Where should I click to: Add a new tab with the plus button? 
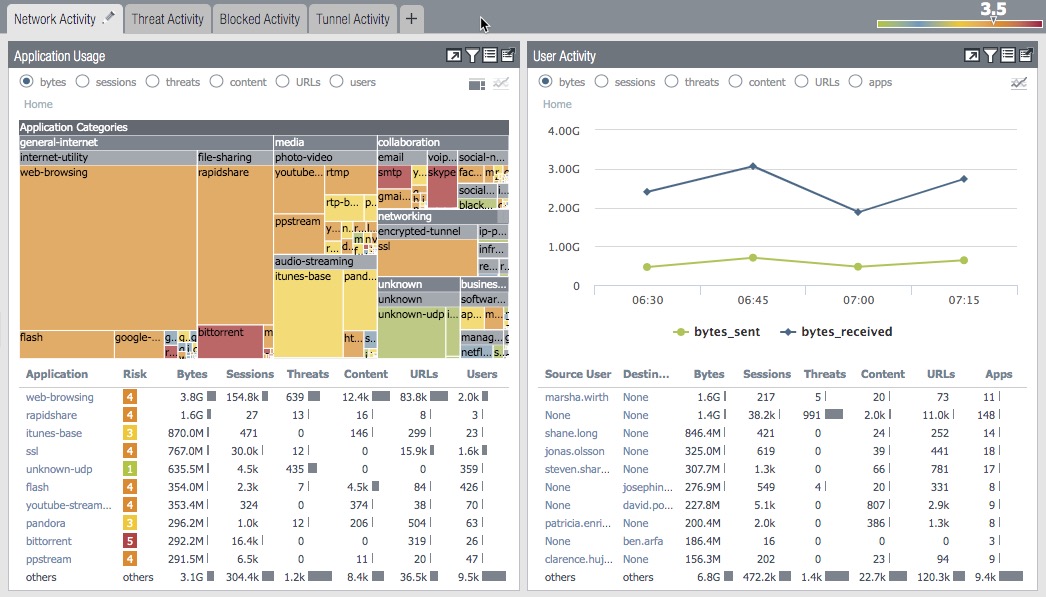point(411,19)
